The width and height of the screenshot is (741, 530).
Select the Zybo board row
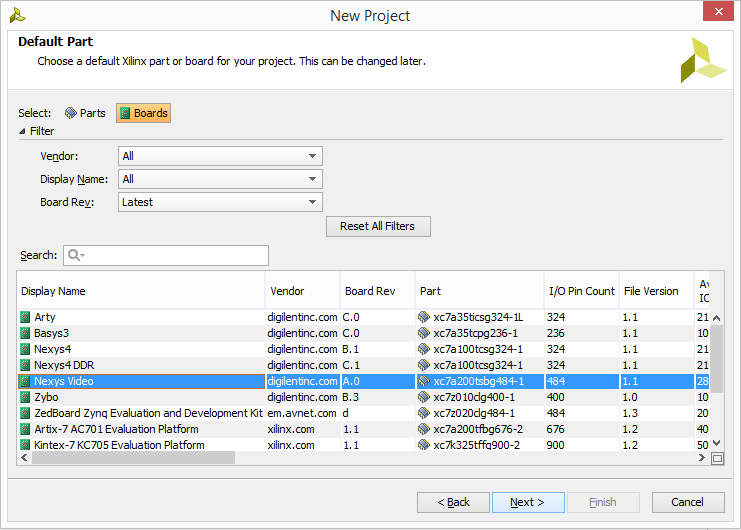coord(363,397)
